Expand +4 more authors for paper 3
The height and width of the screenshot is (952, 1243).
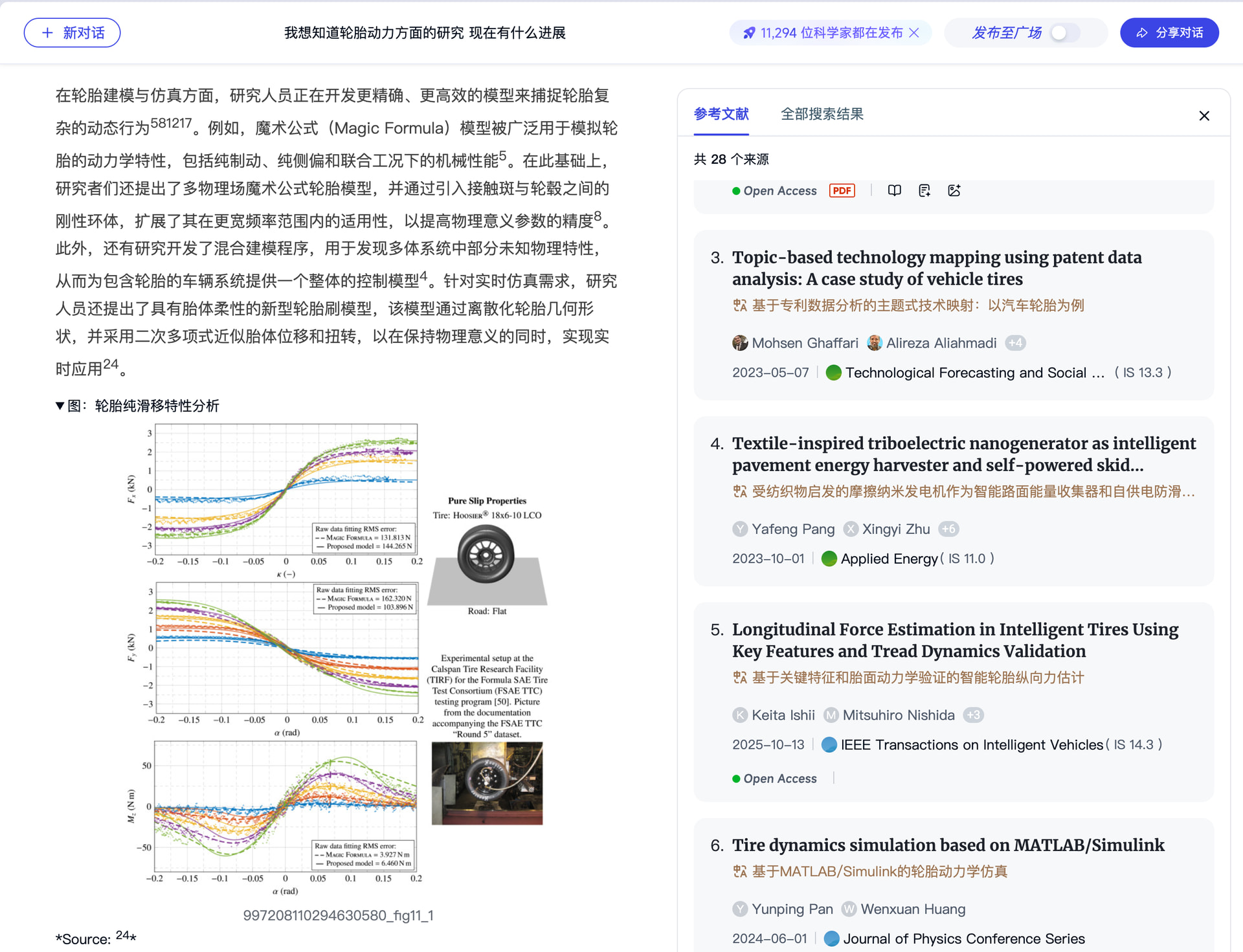point(1015,343)
